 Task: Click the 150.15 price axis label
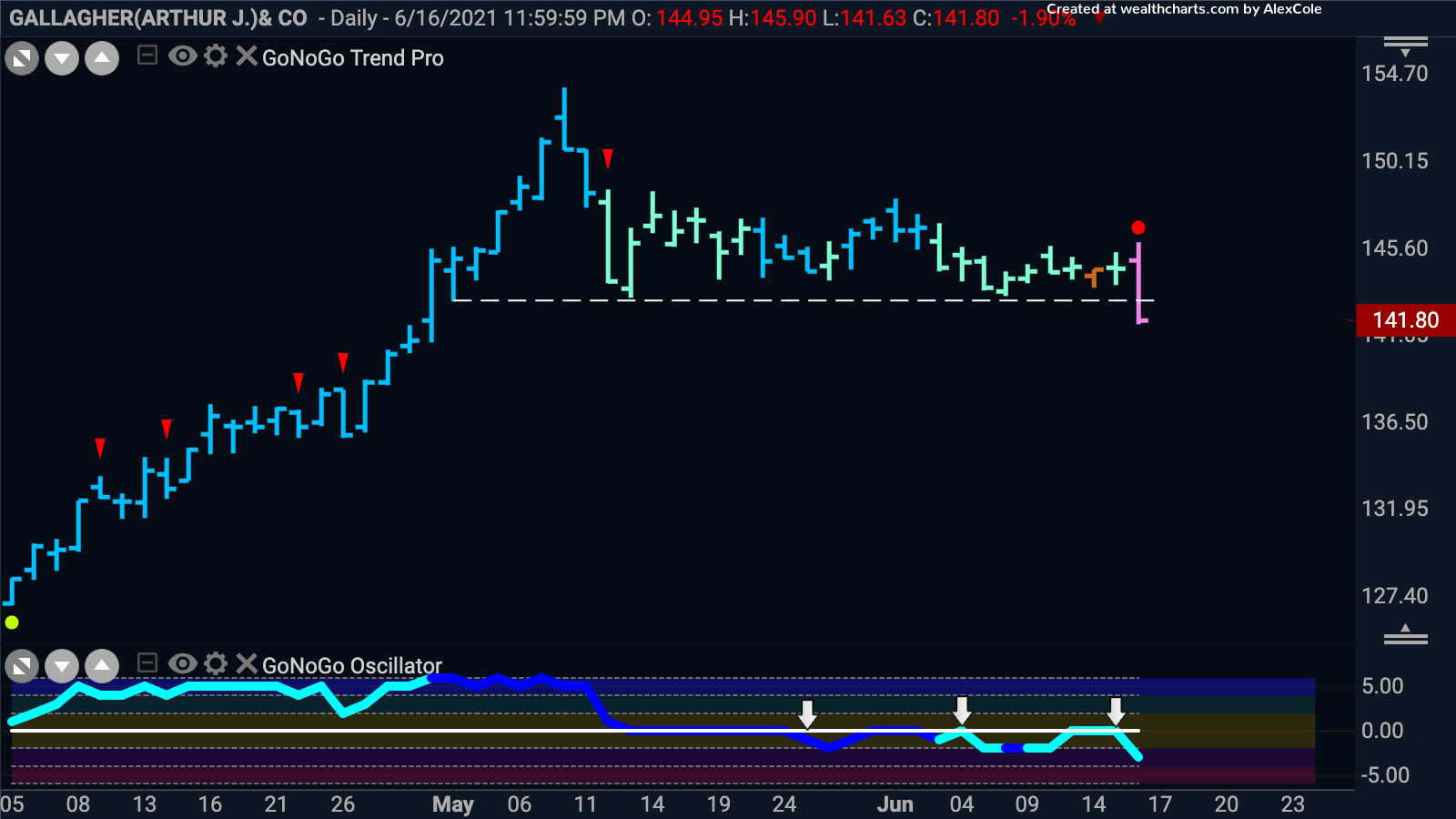click(x=1395, y=161)
